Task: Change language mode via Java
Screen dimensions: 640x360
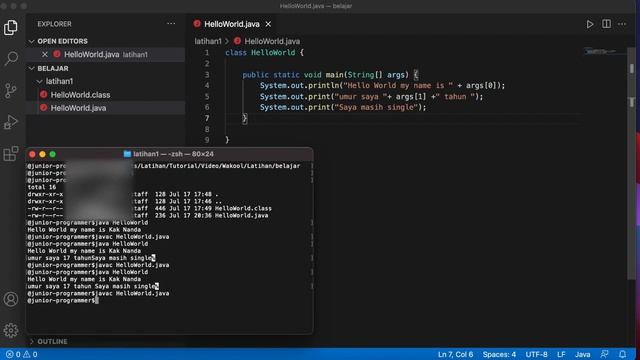Action: 582,354
